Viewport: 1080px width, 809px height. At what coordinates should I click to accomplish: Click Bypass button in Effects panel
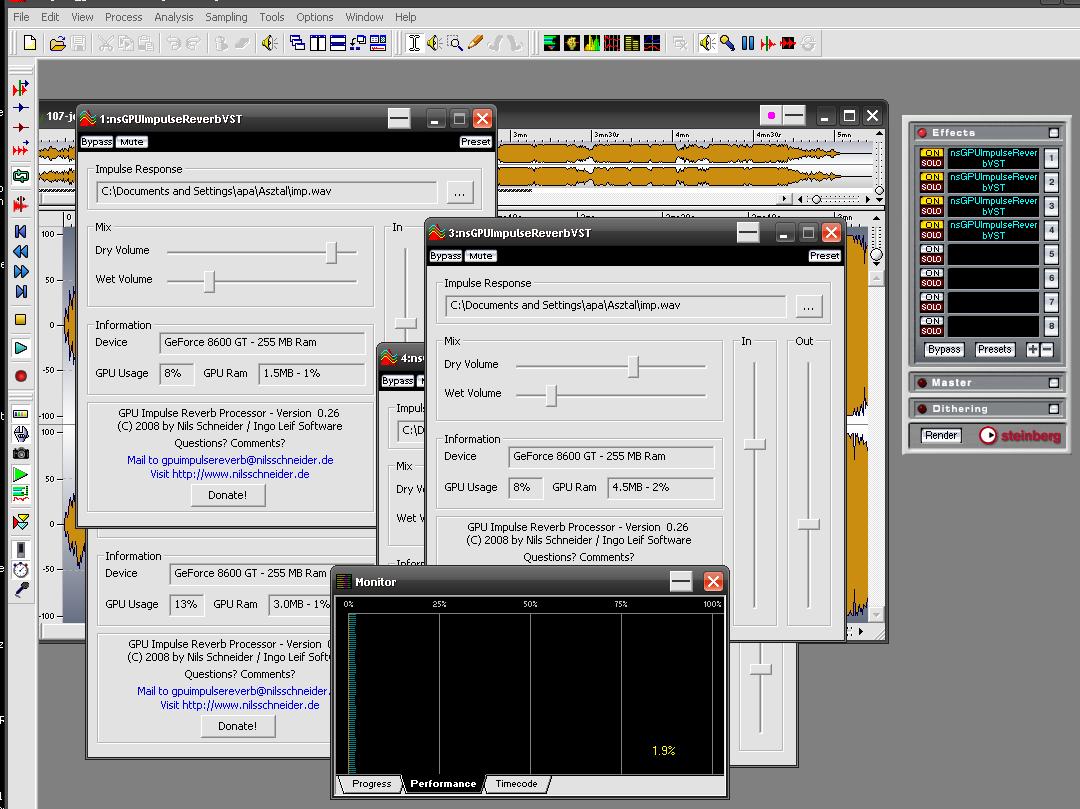point(944,349)
